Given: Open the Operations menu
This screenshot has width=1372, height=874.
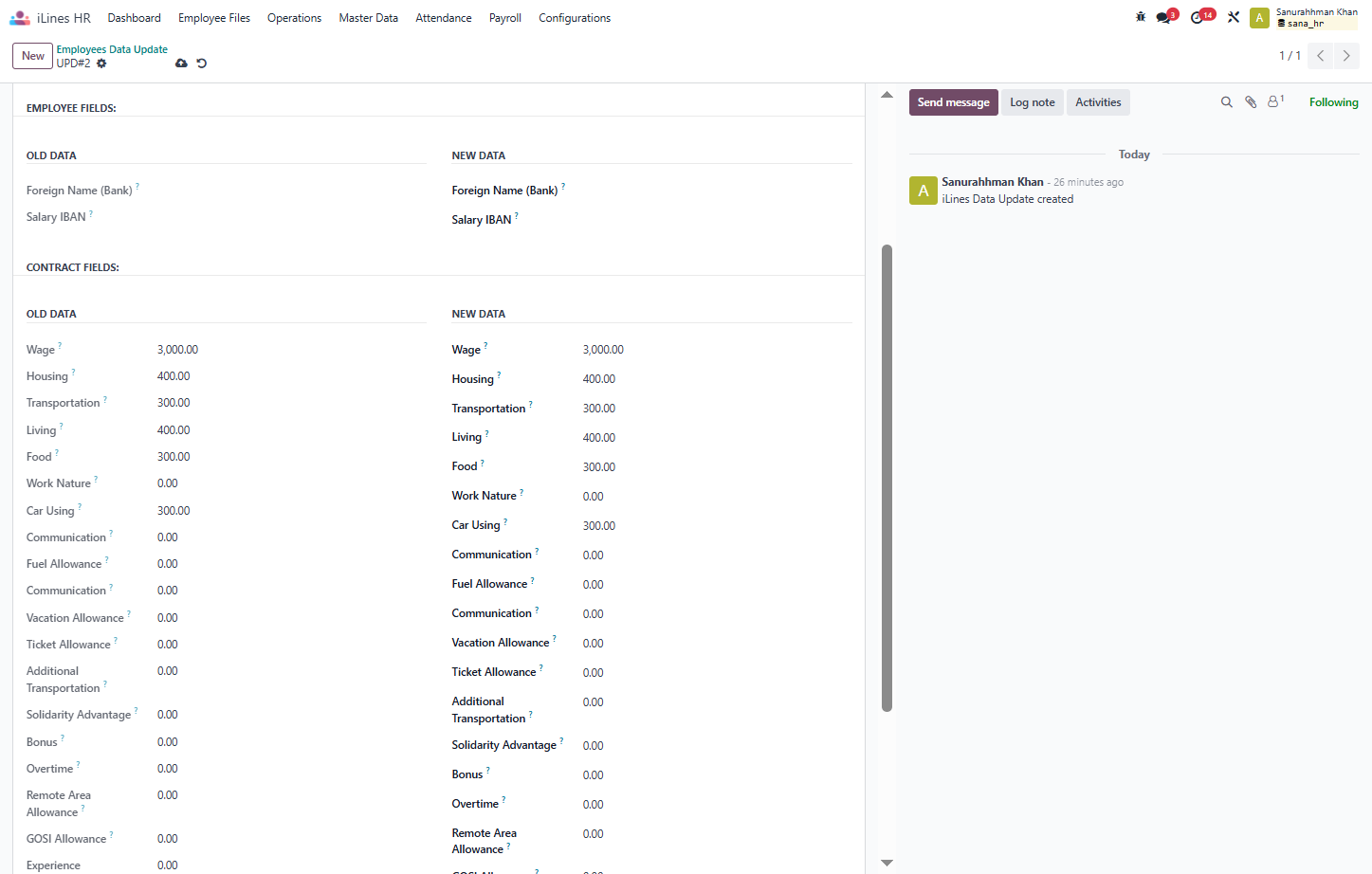Looking at the screenshot, I should tap(294, 18).
